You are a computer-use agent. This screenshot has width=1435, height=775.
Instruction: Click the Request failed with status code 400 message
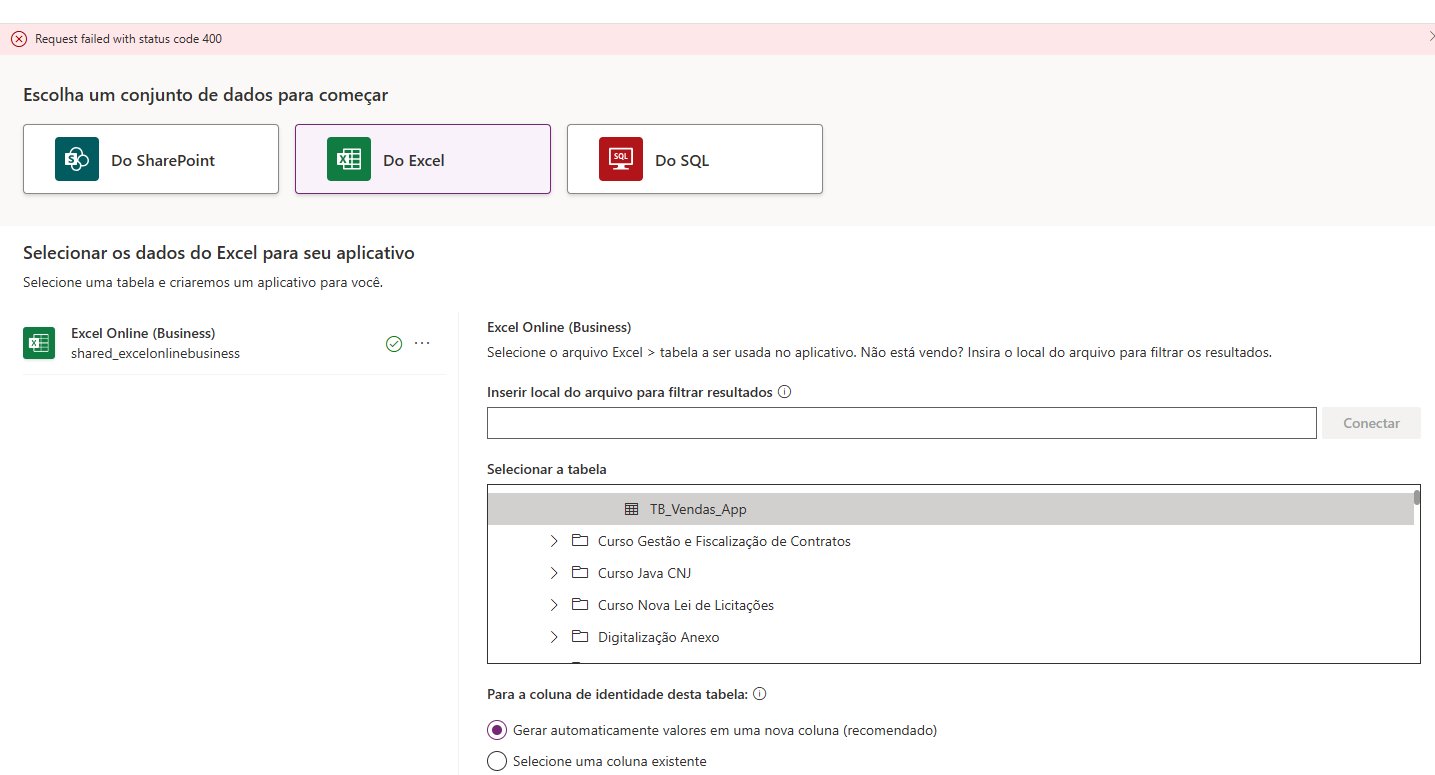click(x=129, y=39)
